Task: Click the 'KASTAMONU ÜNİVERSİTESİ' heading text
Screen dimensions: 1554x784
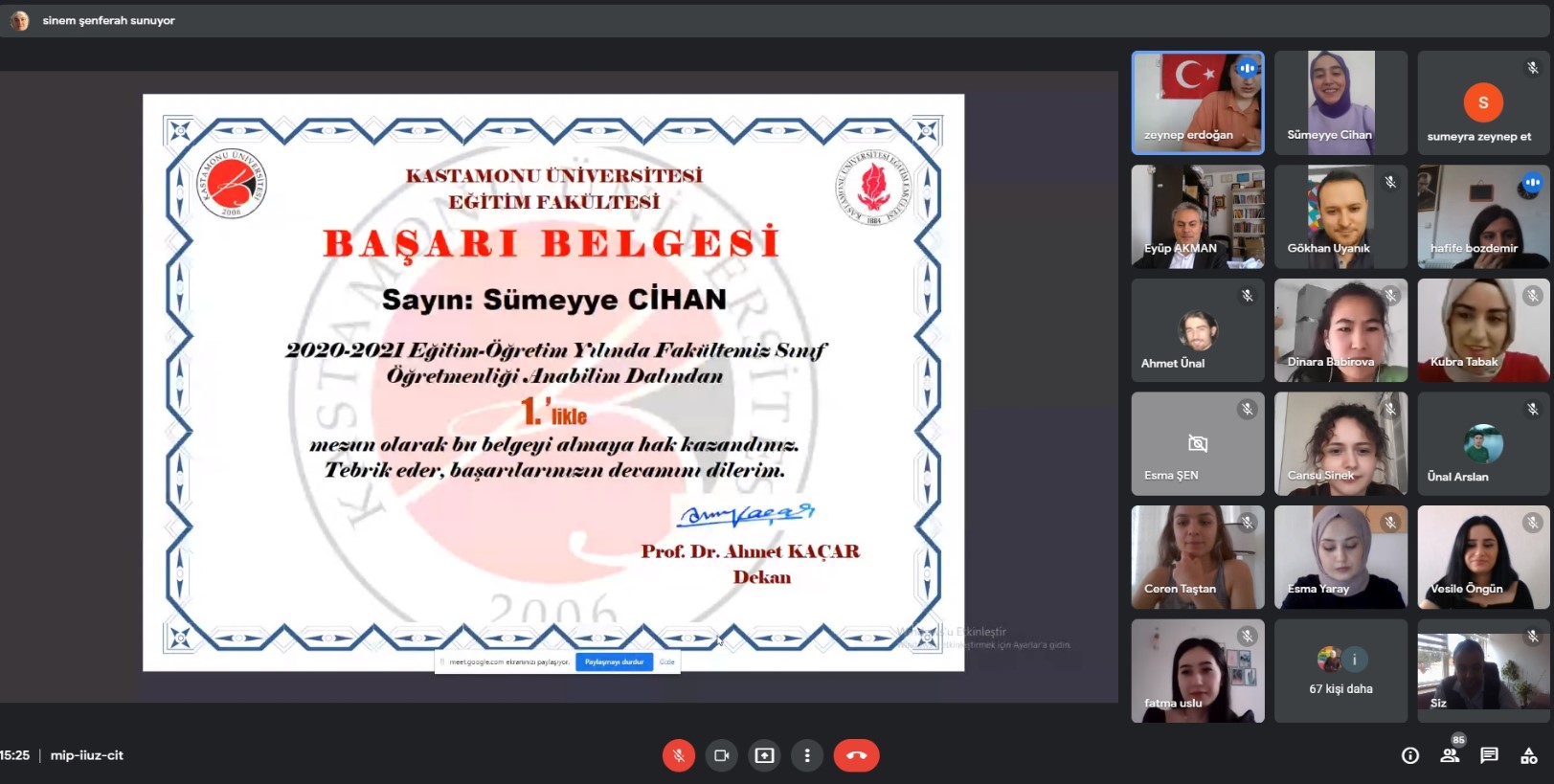Action: (x=554, y=175)
